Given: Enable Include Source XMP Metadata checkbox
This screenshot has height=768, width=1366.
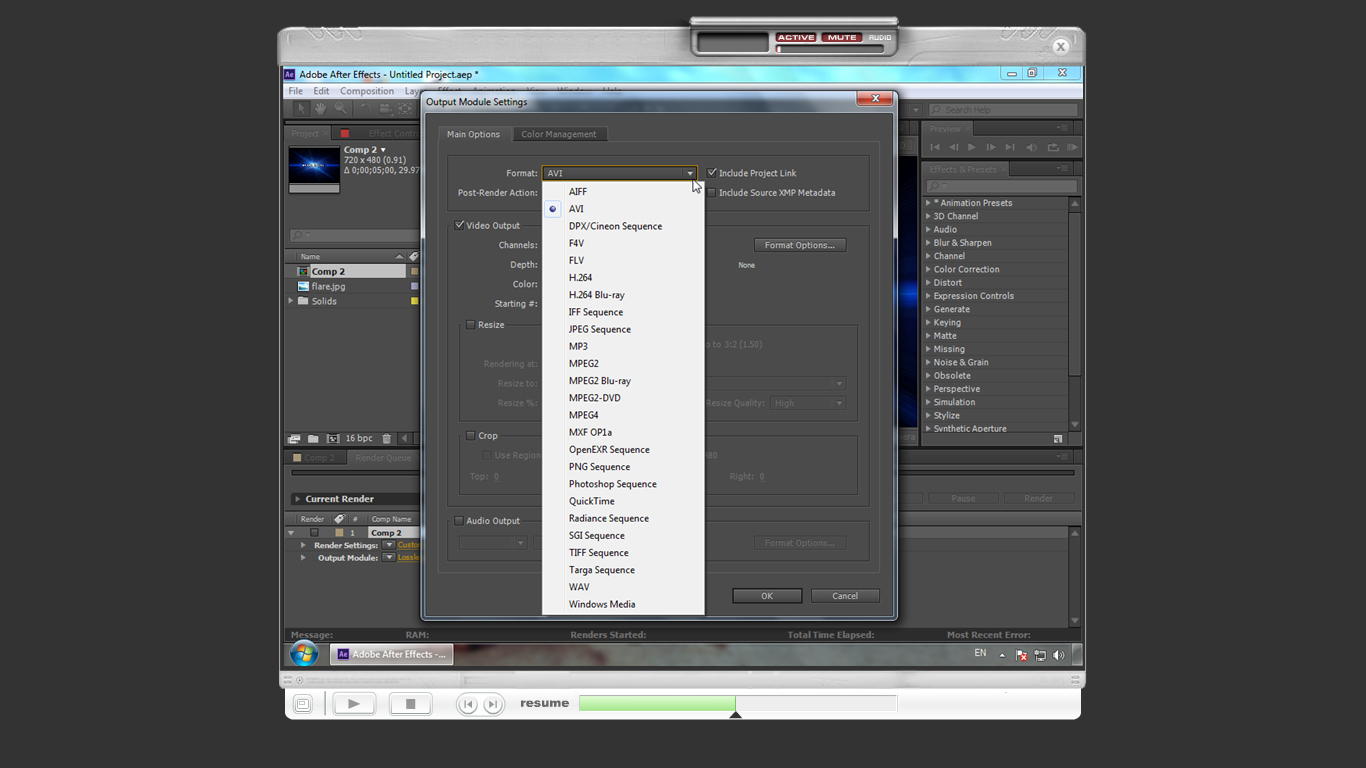Looking at the screenshot, I should (712, 193).
